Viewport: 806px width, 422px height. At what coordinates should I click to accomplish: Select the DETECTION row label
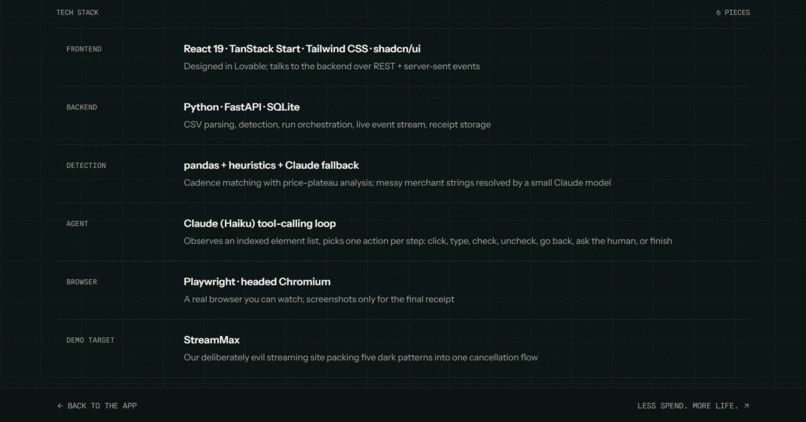point(86,165)
